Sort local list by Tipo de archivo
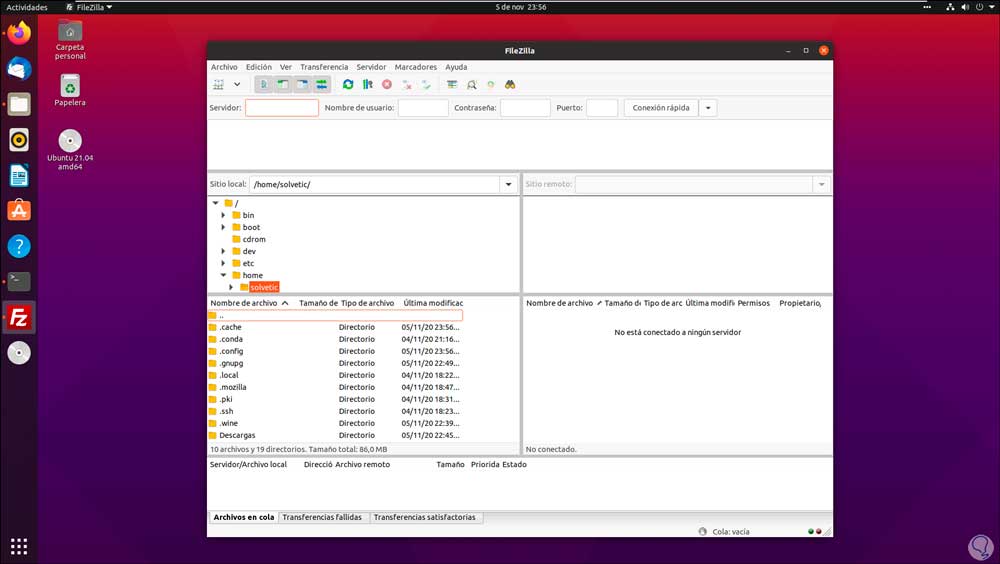The image size is (1000, 564). coord(367,303)
